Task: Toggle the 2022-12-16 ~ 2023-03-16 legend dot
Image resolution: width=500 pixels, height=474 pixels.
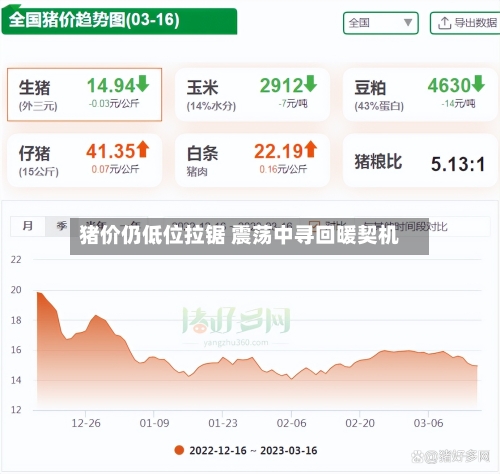Action: [x=179, y=450]
